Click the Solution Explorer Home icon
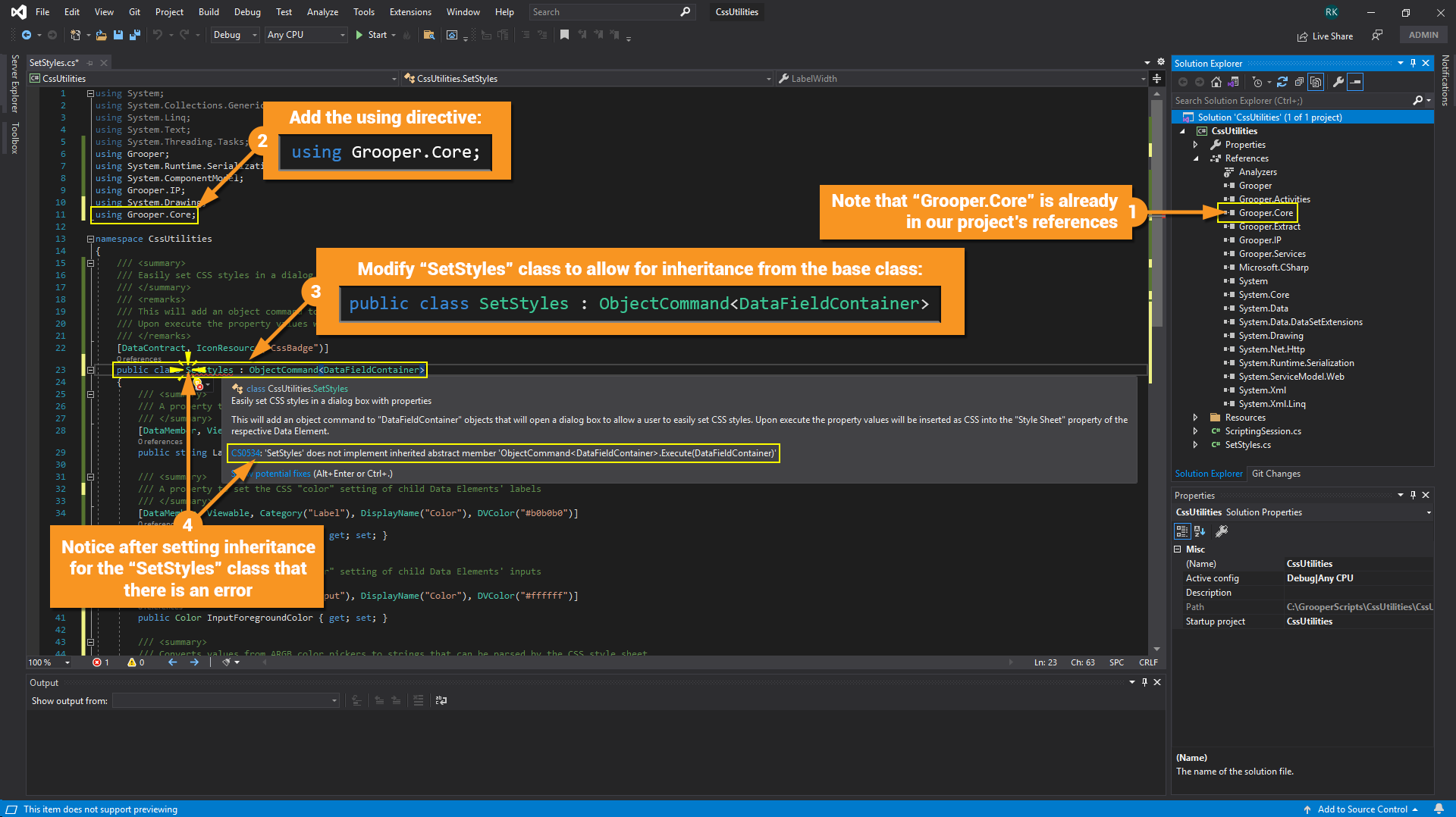This screenshot has width=1456, height=817. [x=1216, y=82]
